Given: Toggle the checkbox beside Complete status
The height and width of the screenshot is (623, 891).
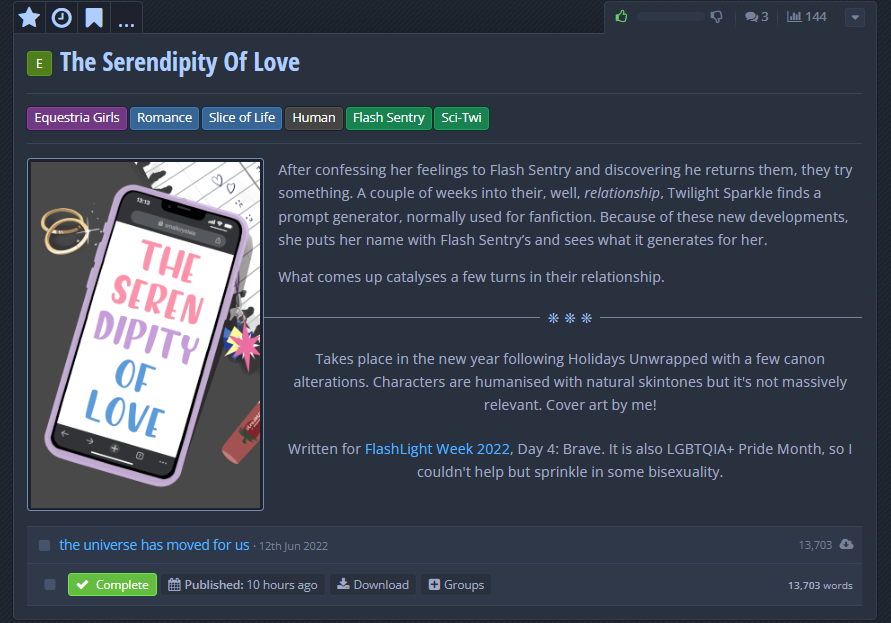Looking at the screenshot, I should point(50,584).
